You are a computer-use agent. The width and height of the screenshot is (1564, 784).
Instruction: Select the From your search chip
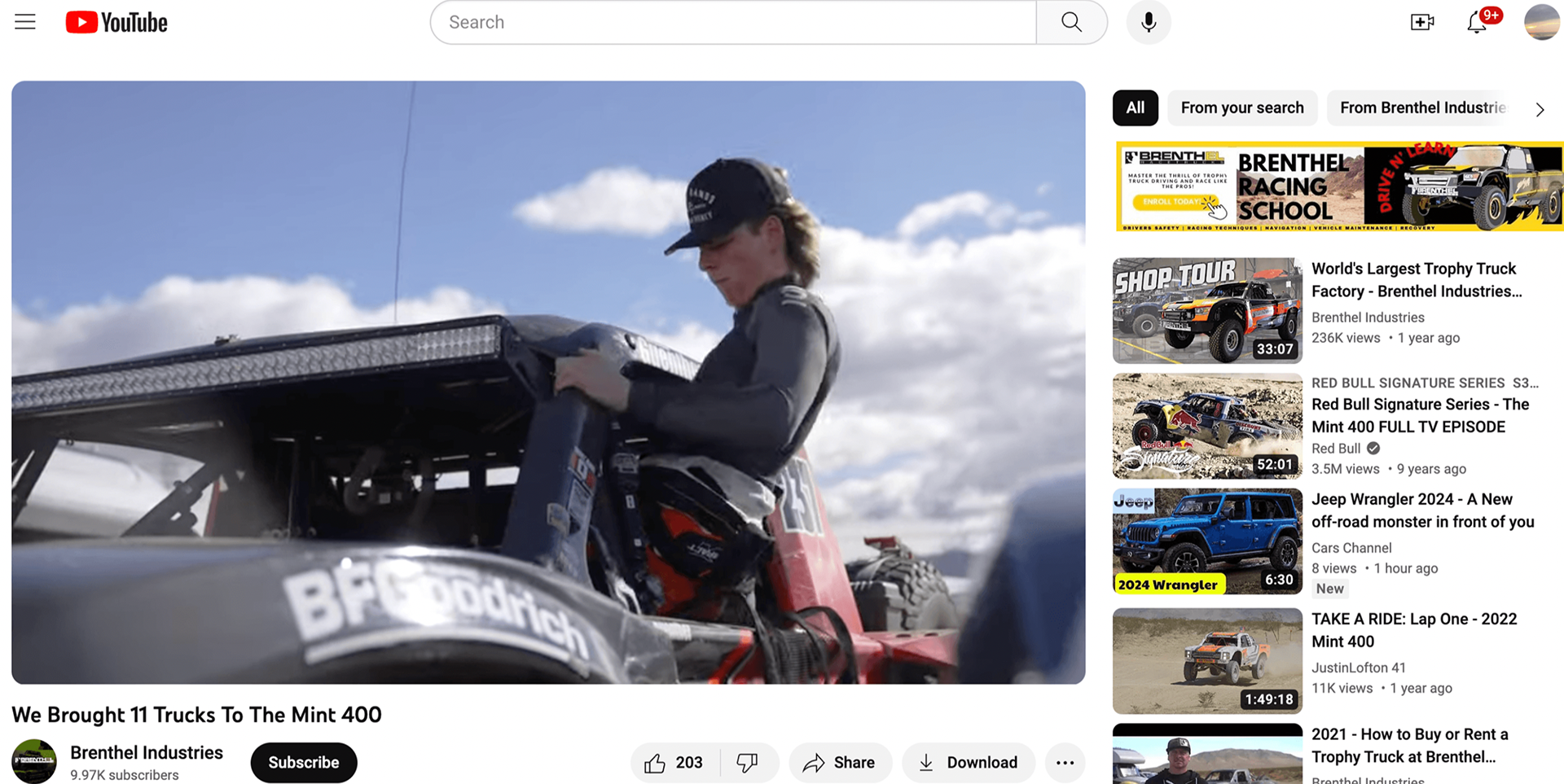point(1242,107)
